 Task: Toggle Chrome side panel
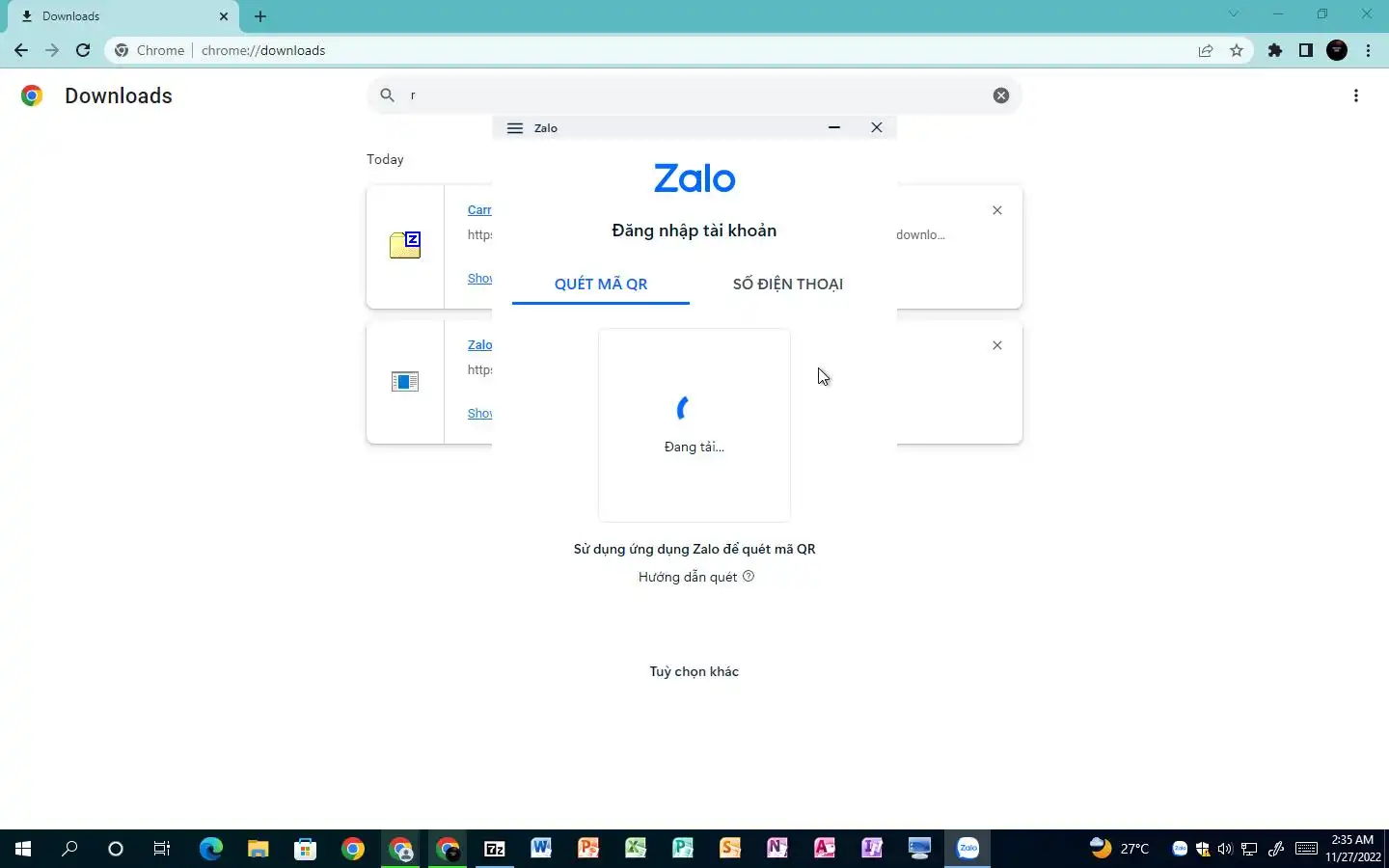(x=1306, y=50)
